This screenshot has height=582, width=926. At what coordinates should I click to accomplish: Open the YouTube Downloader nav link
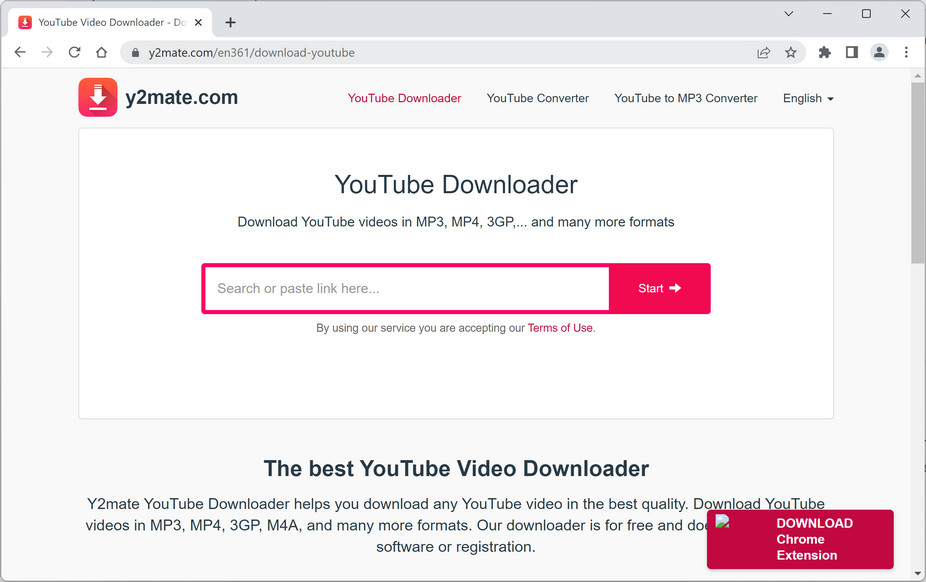[404, 99]
